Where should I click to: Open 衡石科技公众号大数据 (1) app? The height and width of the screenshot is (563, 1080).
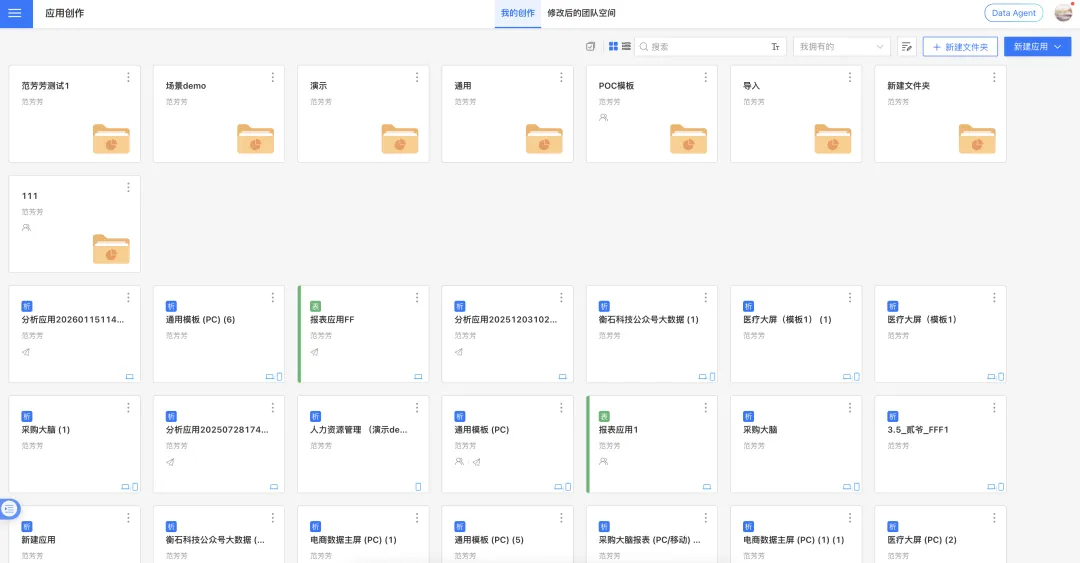(652, 334)
